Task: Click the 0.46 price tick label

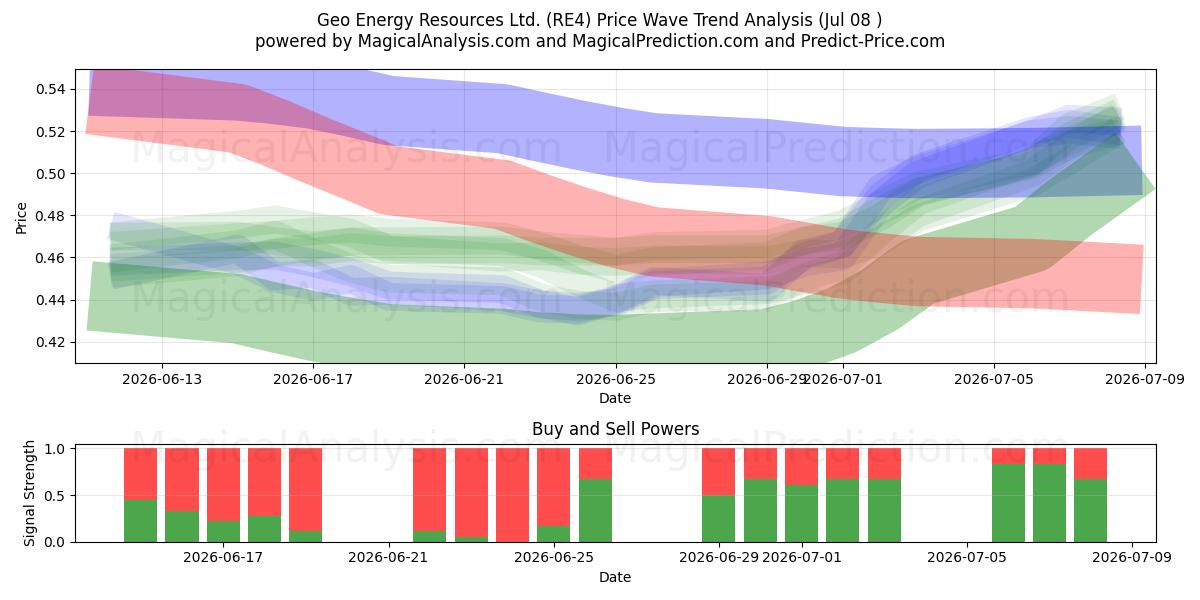Action: (50, 258)
